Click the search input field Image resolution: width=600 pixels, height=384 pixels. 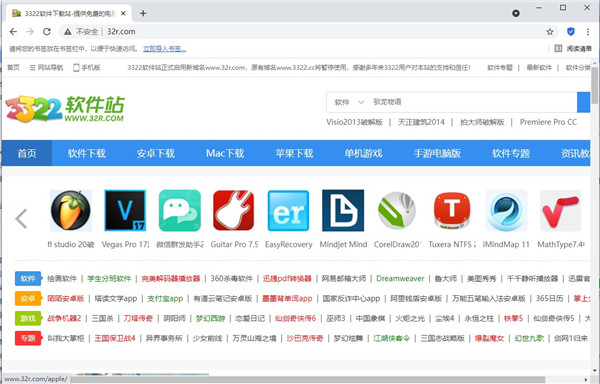point(473,102)
